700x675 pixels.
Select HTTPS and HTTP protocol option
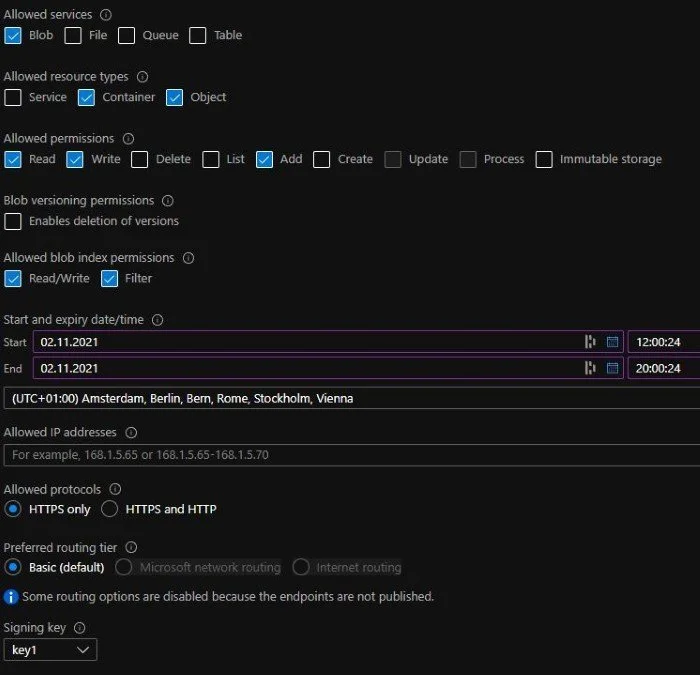point(110,509)
